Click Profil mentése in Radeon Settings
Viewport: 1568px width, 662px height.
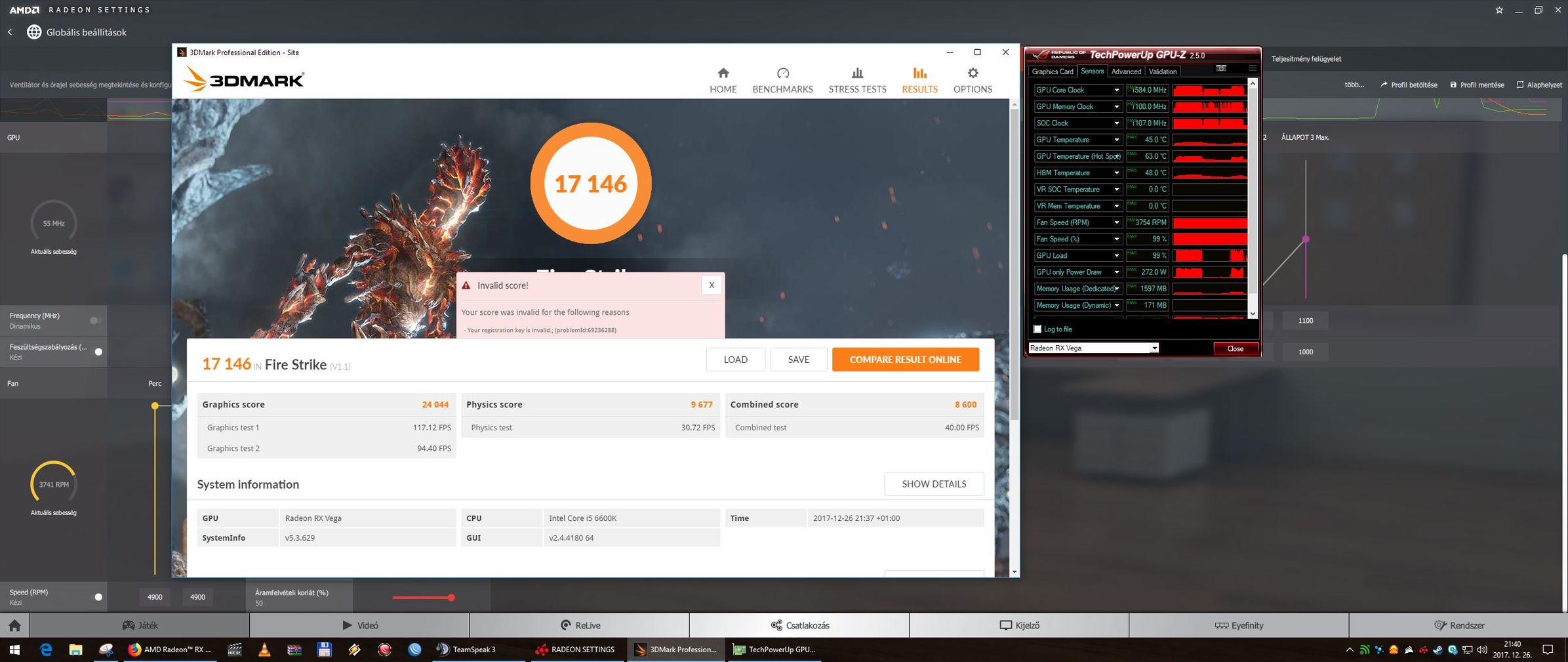click(1477, 85)
